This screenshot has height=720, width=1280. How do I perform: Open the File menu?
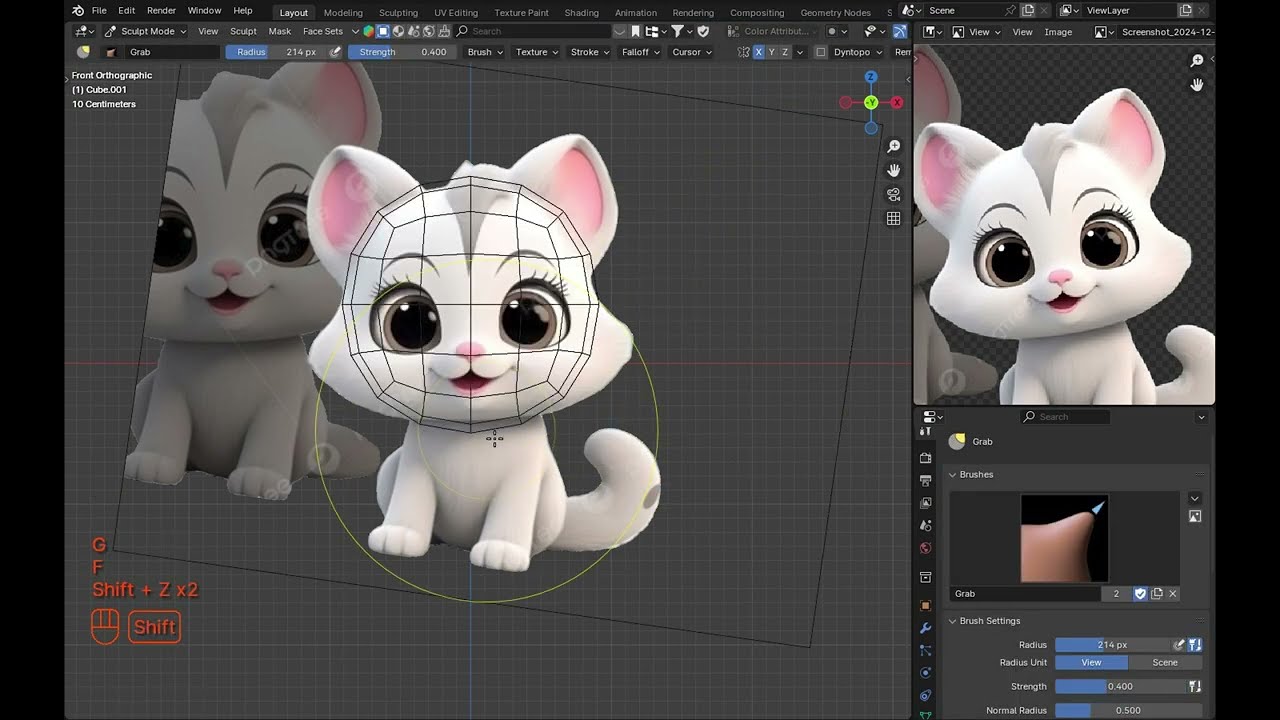pyautogui.click(x=99, y=11)
